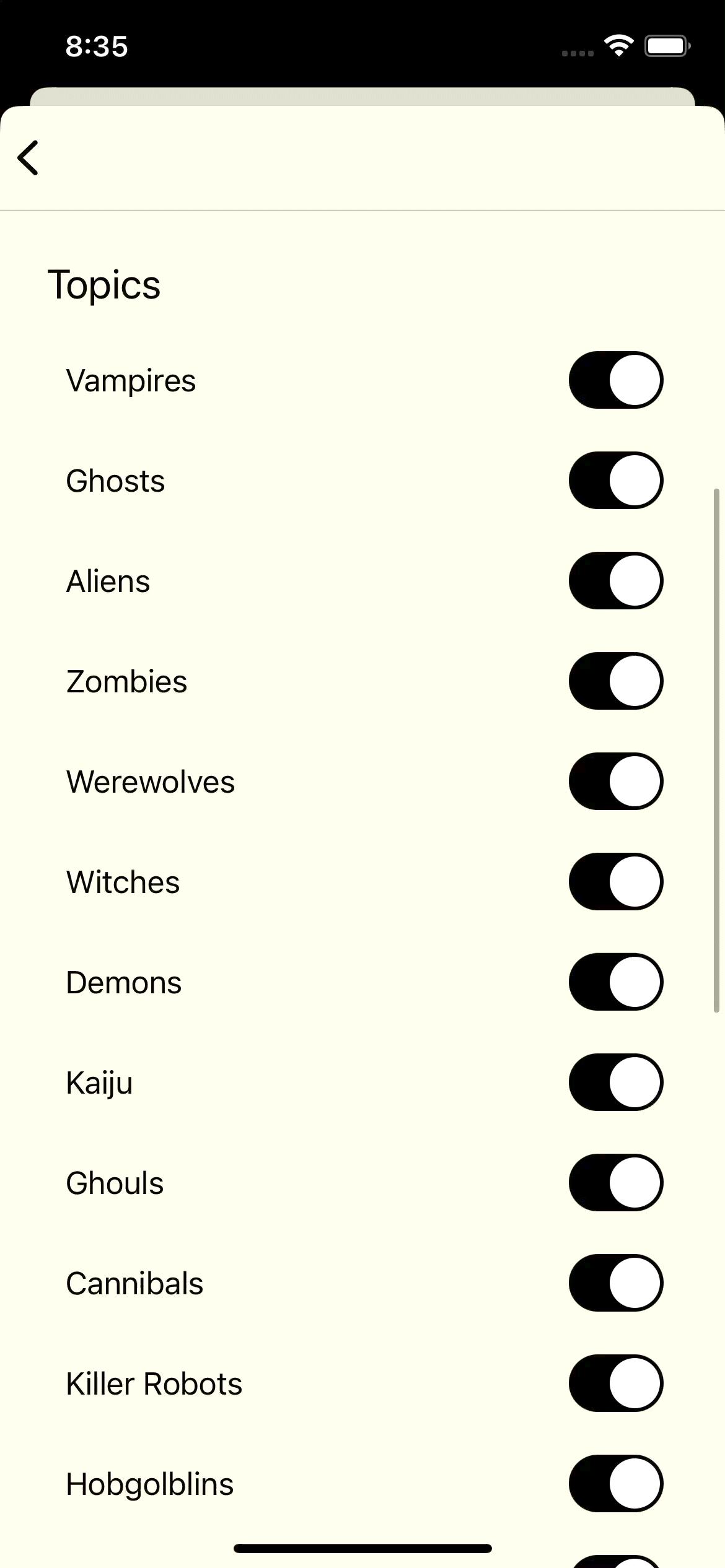Tap the back chevron arrow
Screen dimensions: 725x1568
click(x=29, y=158)
